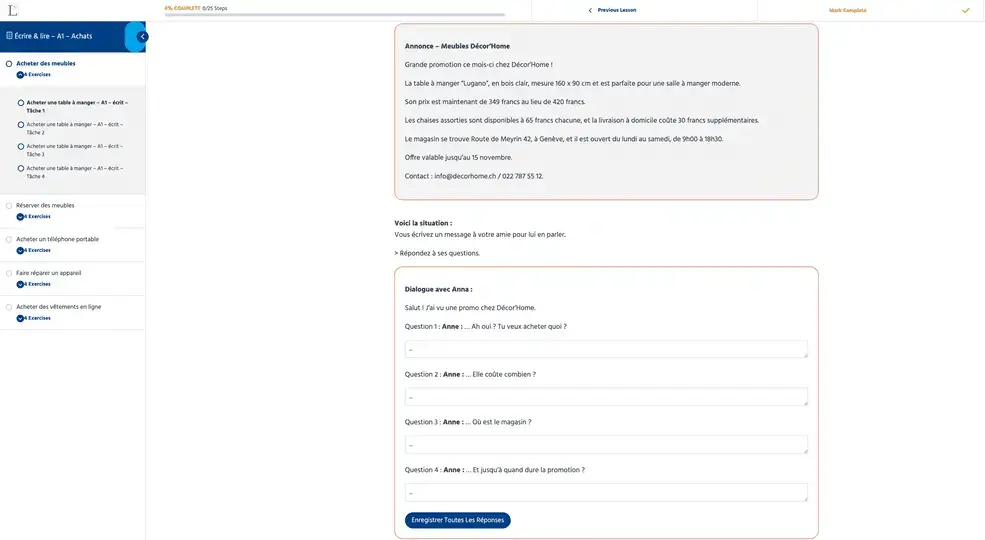
Task: Click the Previous Lesson left arrow icon
Action: point(590,10)
